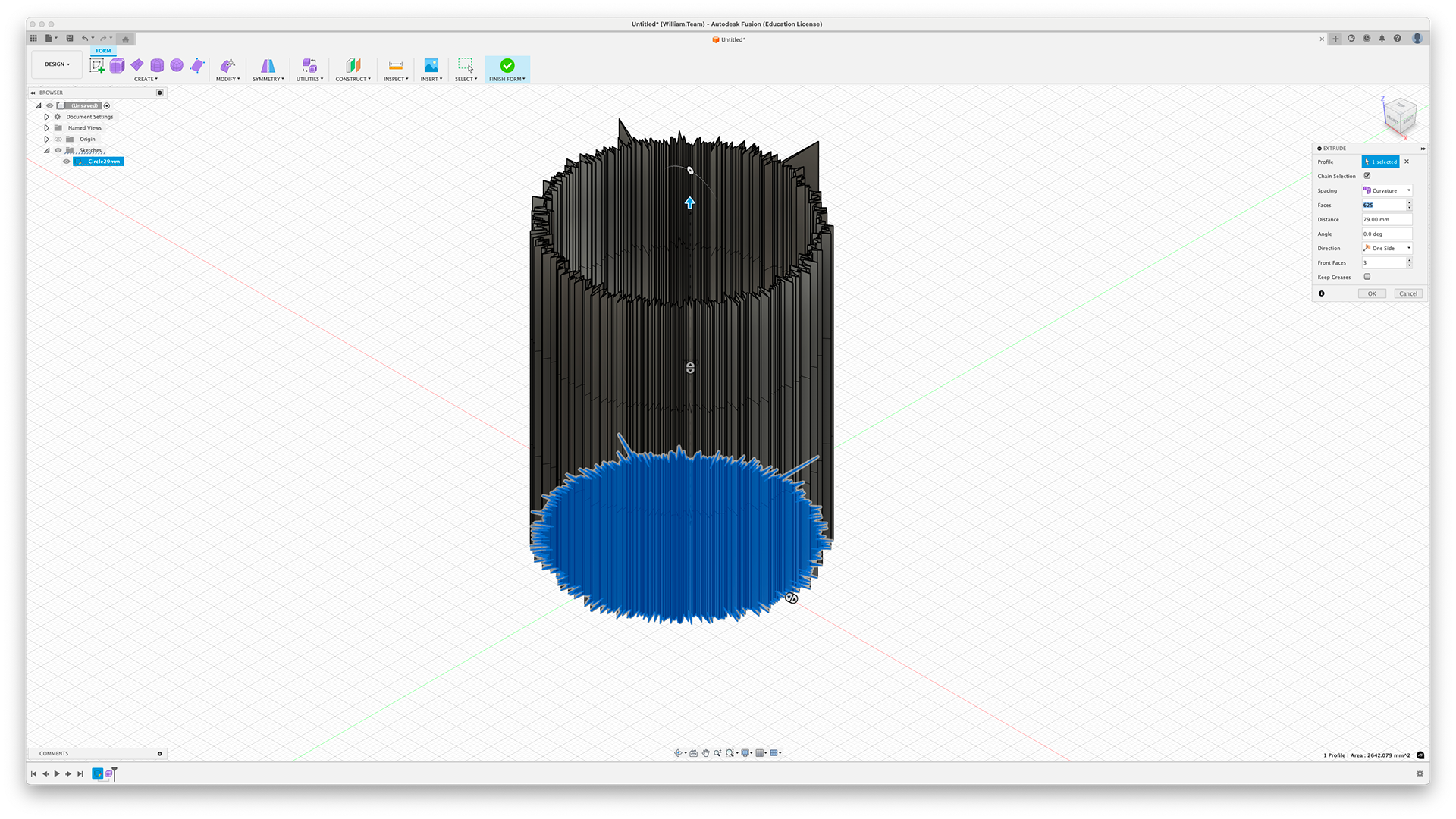Click the Faces 625 input field
Image resolution: width=1456 pixels, height=819 pixels.
1384,205
